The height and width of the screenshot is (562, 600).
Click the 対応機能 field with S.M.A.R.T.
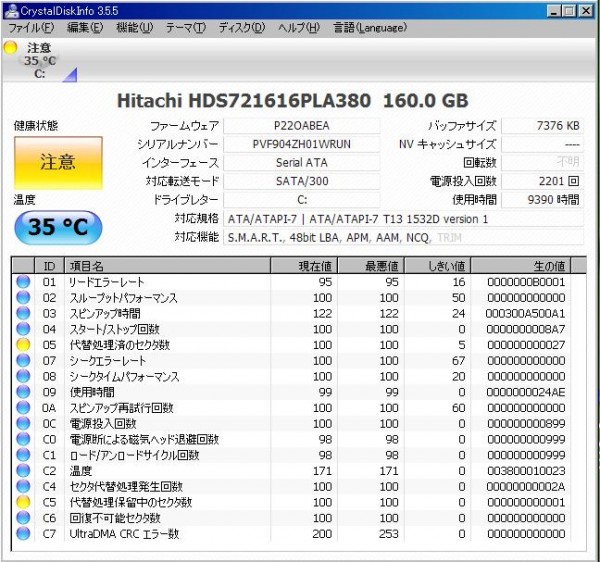coord(404,238)
